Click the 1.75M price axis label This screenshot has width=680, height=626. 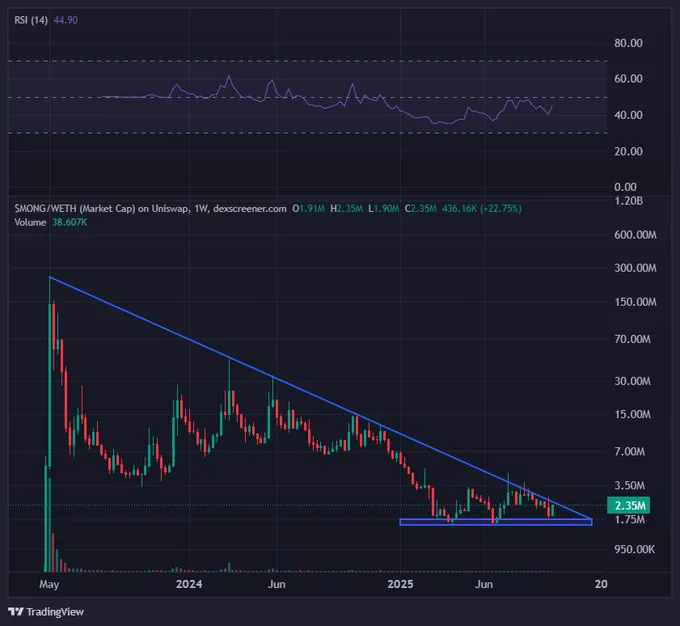630,519
